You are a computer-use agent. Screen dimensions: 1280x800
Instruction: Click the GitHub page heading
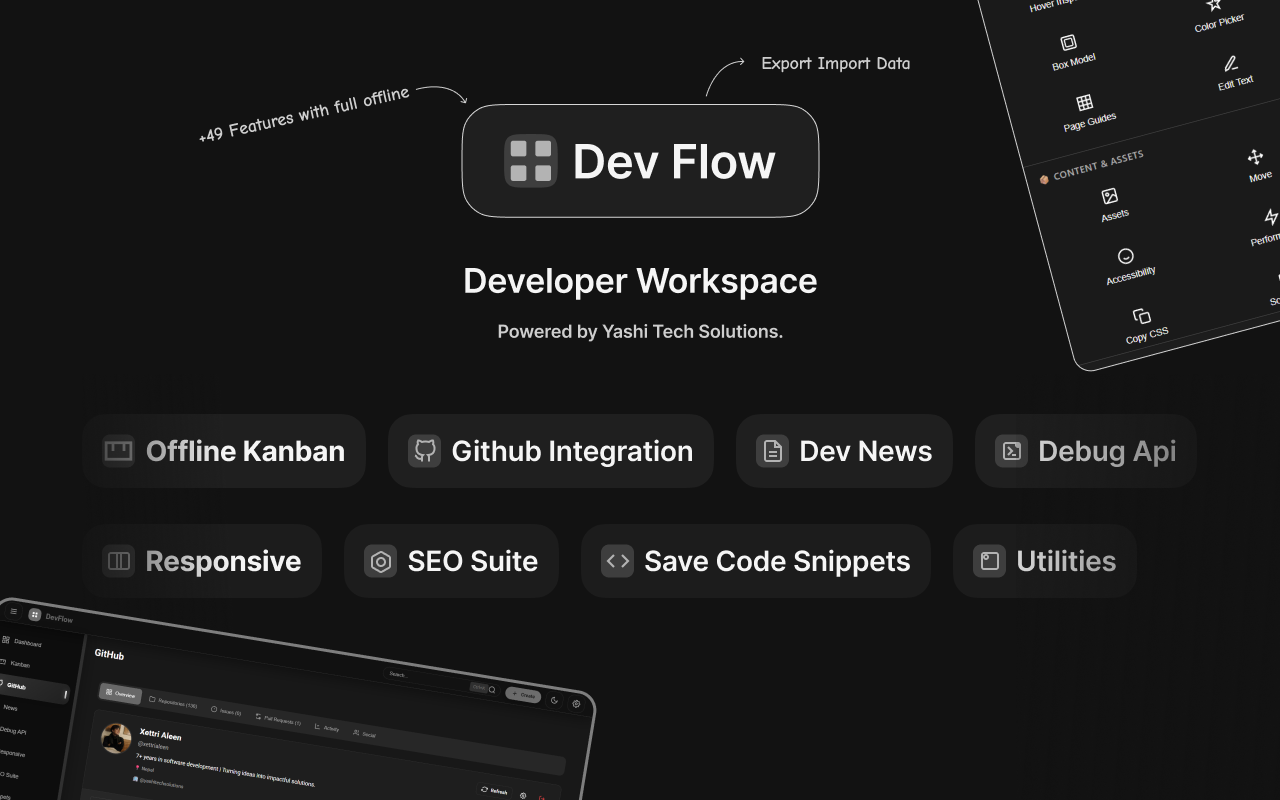point(109,654)
